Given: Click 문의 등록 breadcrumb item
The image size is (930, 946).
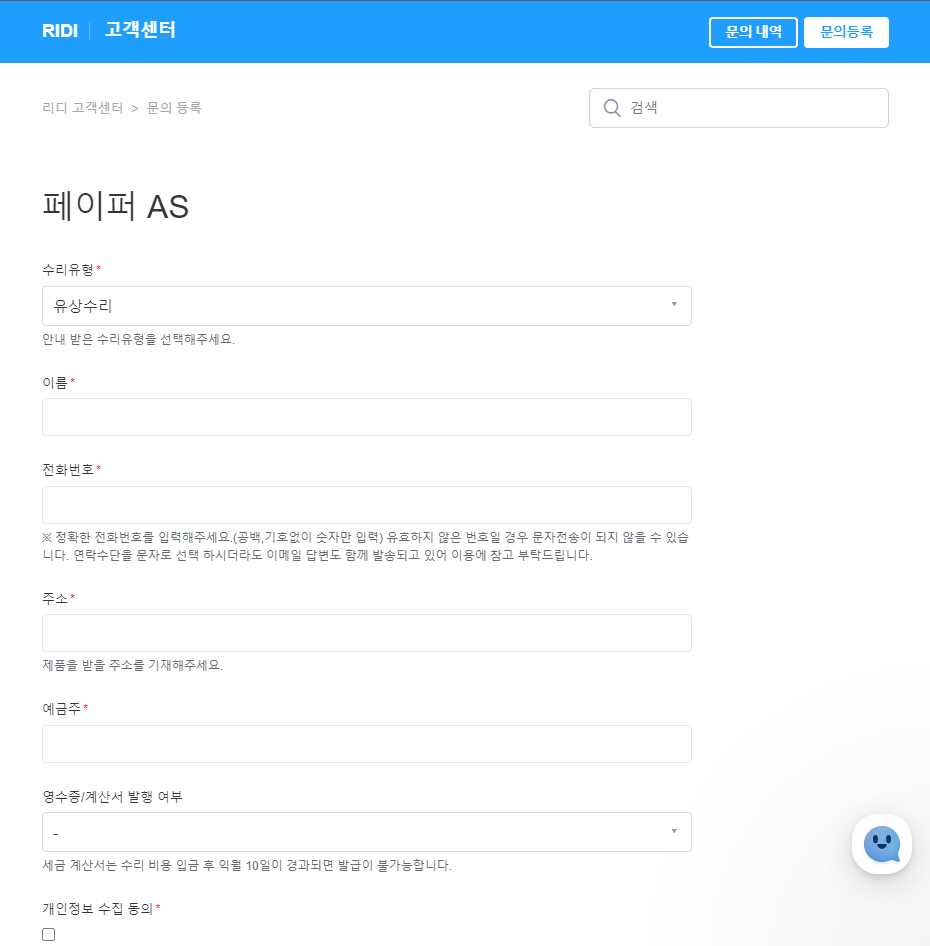Looking at the screenshot, I should tap(174, 108).
